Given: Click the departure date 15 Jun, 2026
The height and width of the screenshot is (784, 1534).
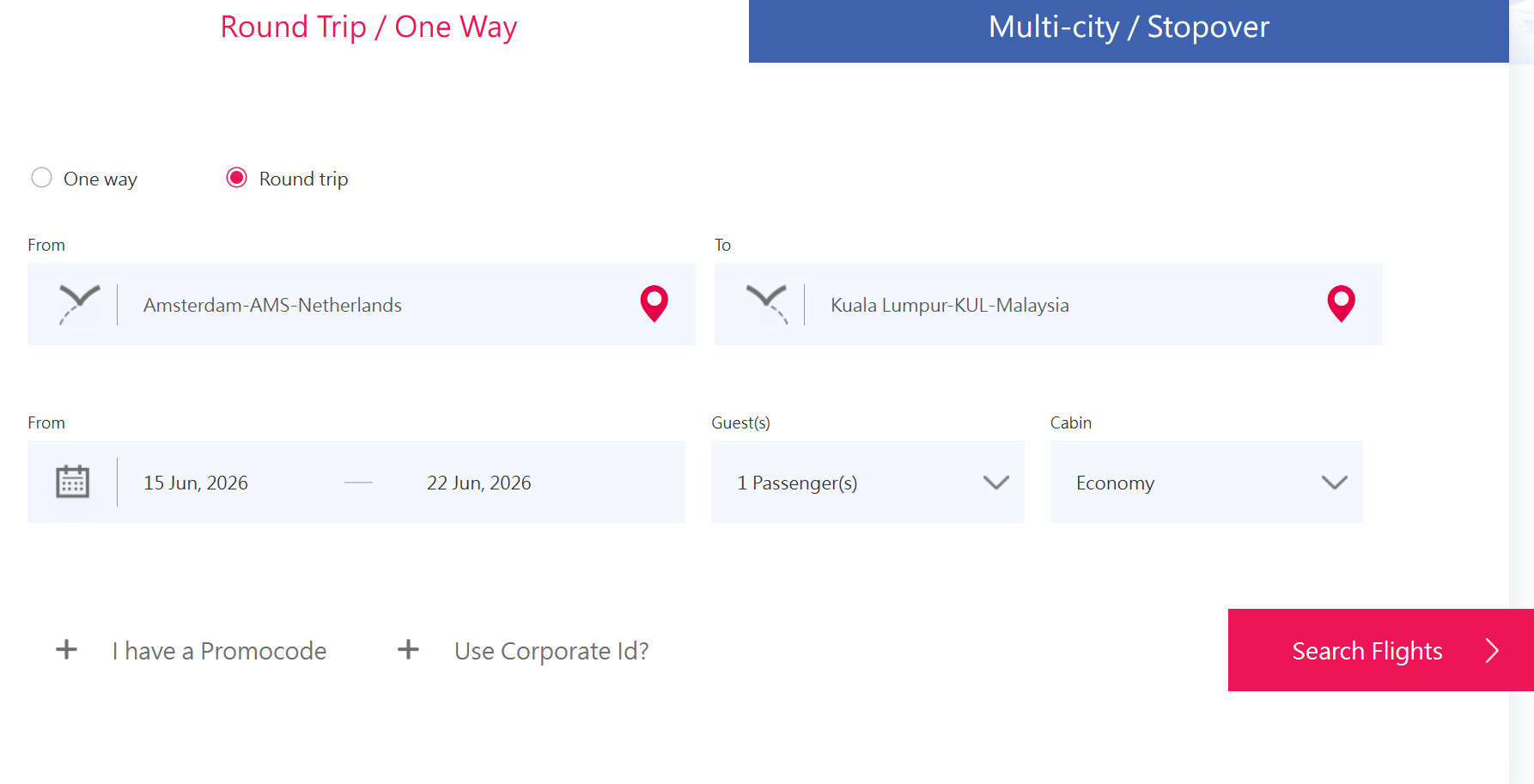Looking at the screenshot, I should pyautogui.click(x=195, y=482).
